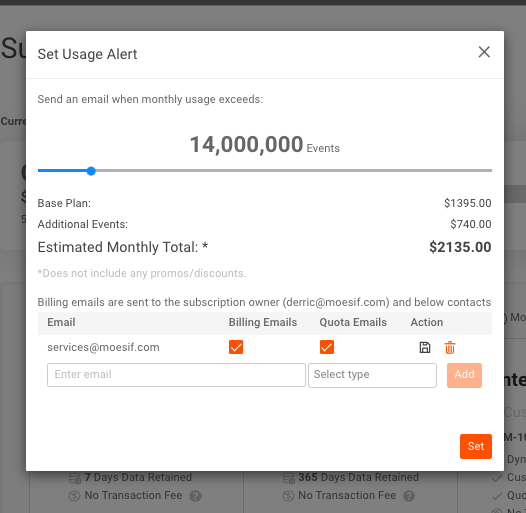Click the Quota Emails column header
The image size is (526, 513).
pos(353,322)
